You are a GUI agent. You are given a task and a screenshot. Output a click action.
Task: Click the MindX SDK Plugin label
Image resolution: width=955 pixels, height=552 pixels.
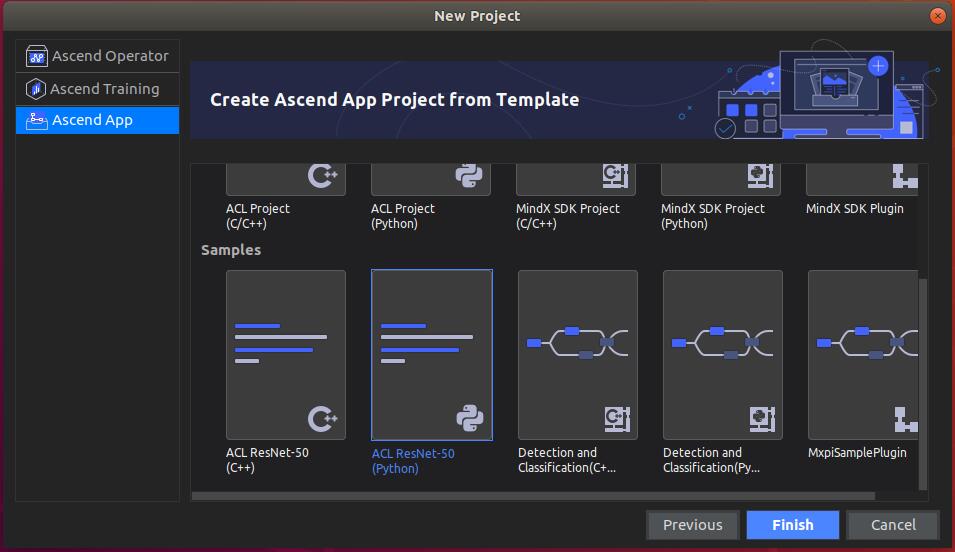[855, 208]
